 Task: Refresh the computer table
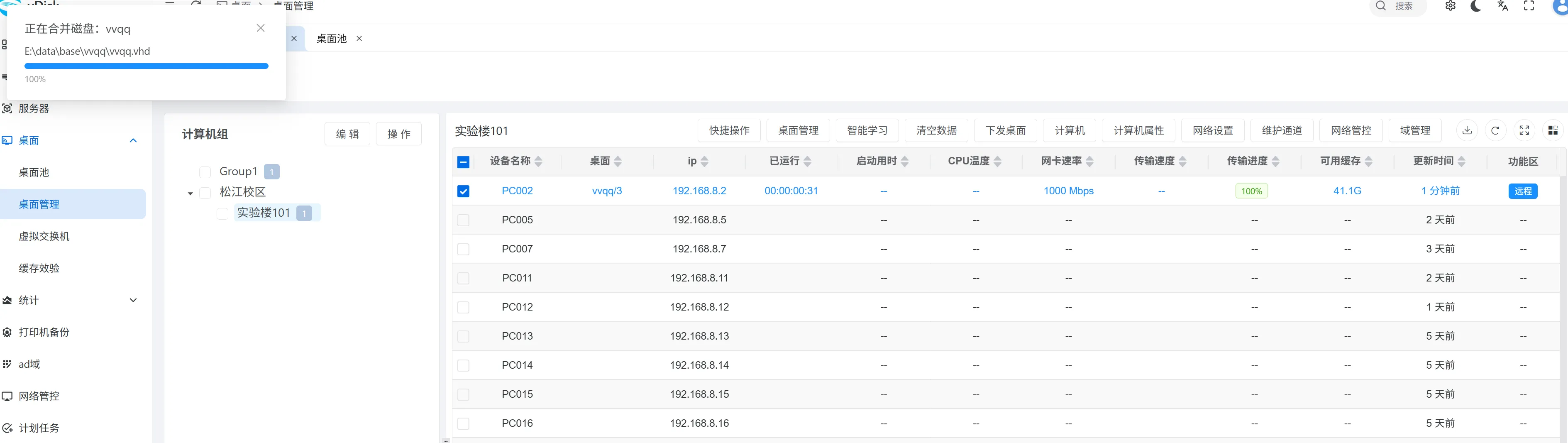pyautogui.click(x=1495, y=130)
